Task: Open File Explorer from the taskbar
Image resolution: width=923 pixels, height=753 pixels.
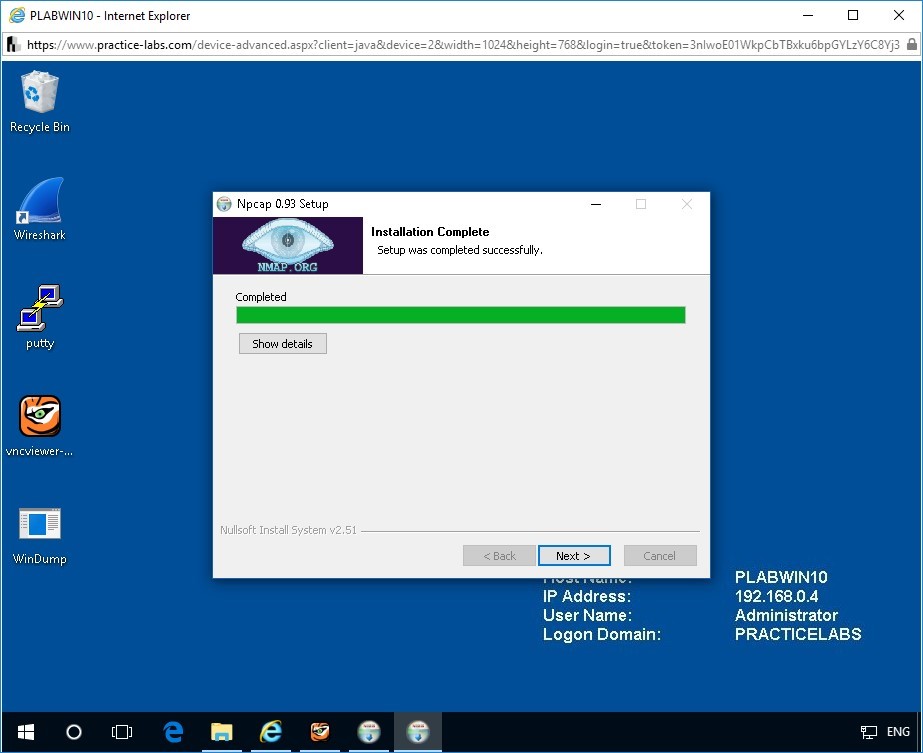Action: tap(221, 732)
